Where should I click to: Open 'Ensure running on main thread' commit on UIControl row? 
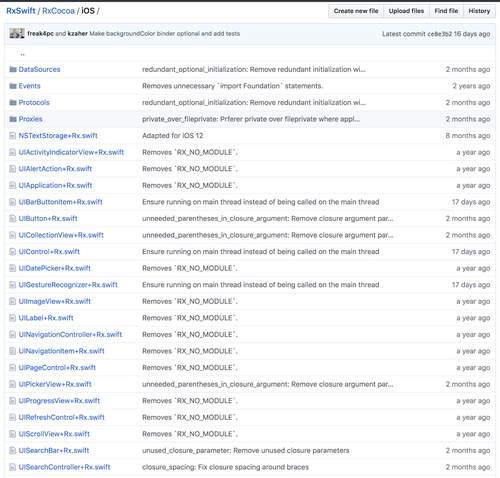(x=261, y=252)
